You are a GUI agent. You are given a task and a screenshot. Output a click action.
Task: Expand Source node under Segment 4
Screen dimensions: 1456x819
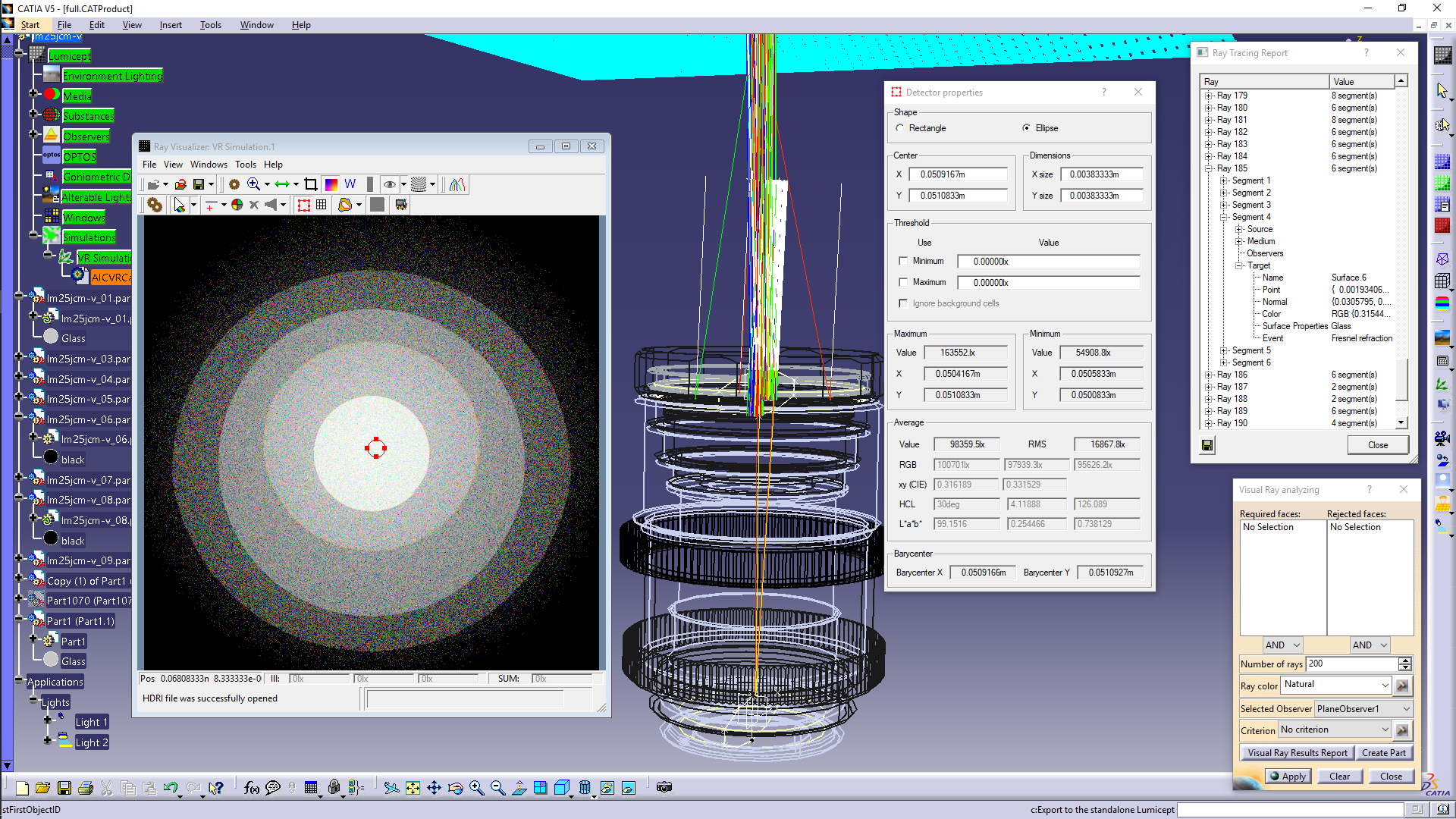1239,229
